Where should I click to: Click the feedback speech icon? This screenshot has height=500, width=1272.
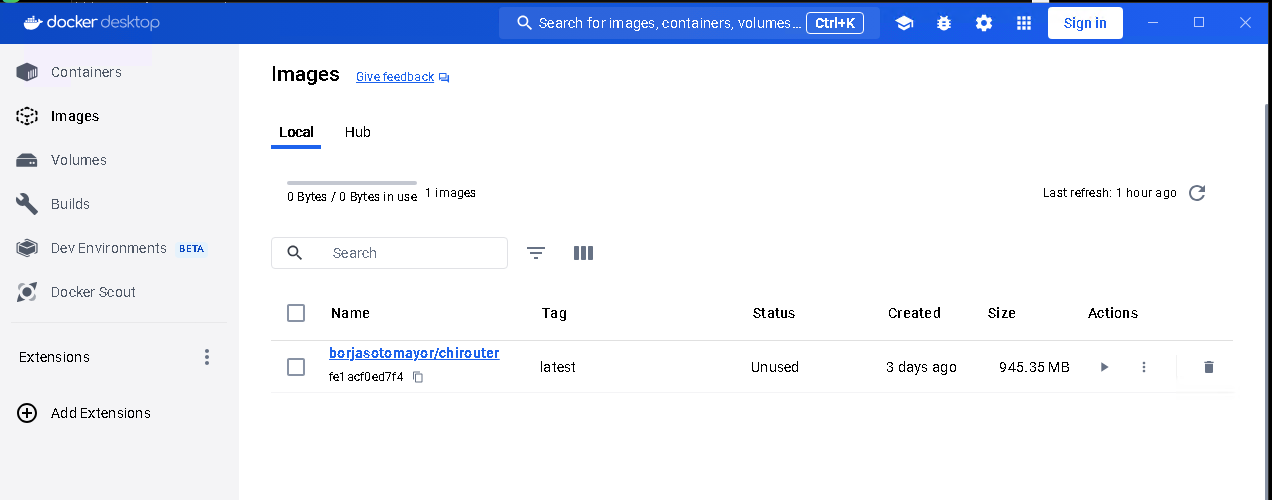pos(444,77)
